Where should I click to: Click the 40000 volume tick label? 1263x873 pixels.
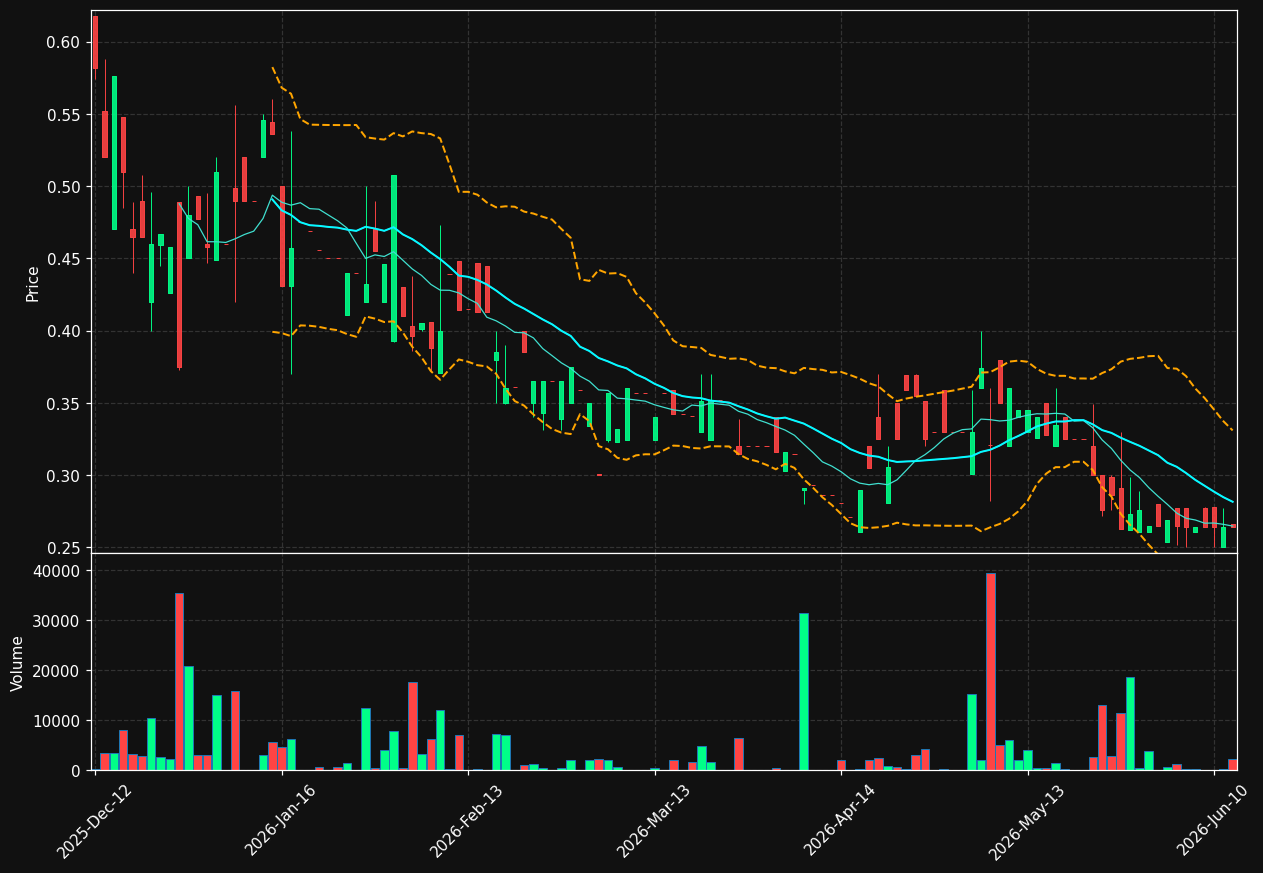click(58, 571)
